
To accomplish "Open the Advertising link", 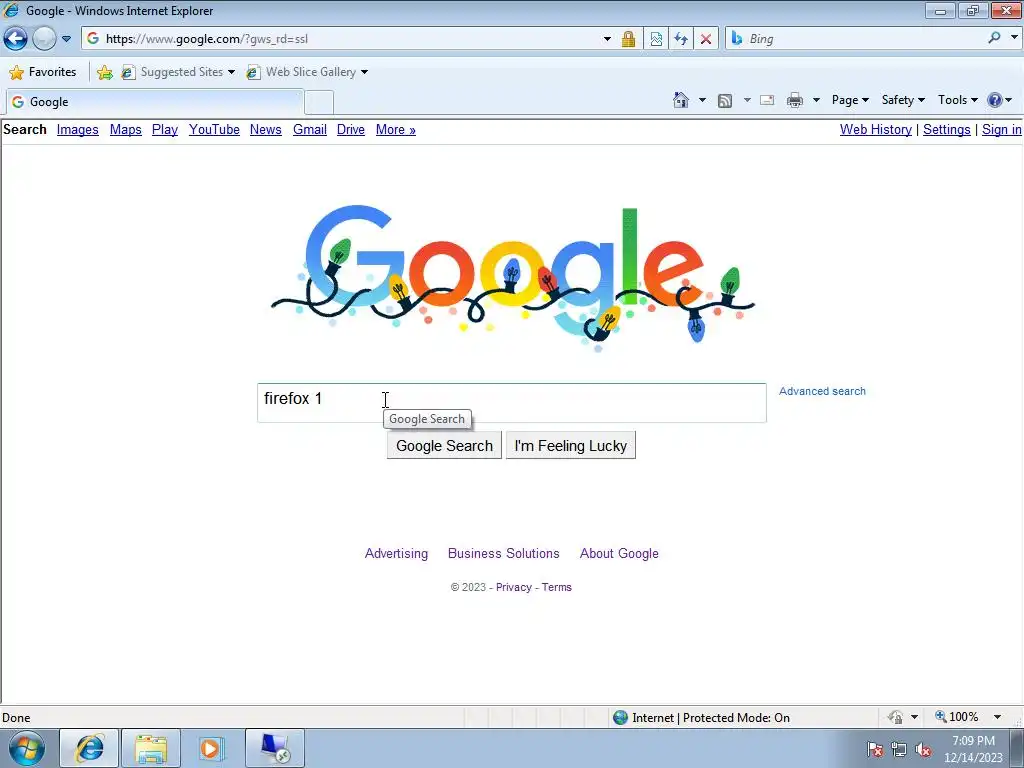I will 396,553.
